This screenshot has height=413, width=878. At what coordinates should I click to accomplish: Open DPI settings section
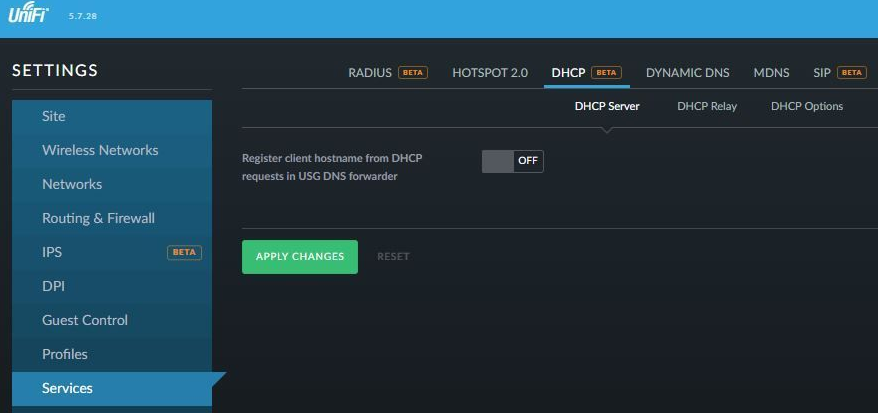click(x=112, y=287)
